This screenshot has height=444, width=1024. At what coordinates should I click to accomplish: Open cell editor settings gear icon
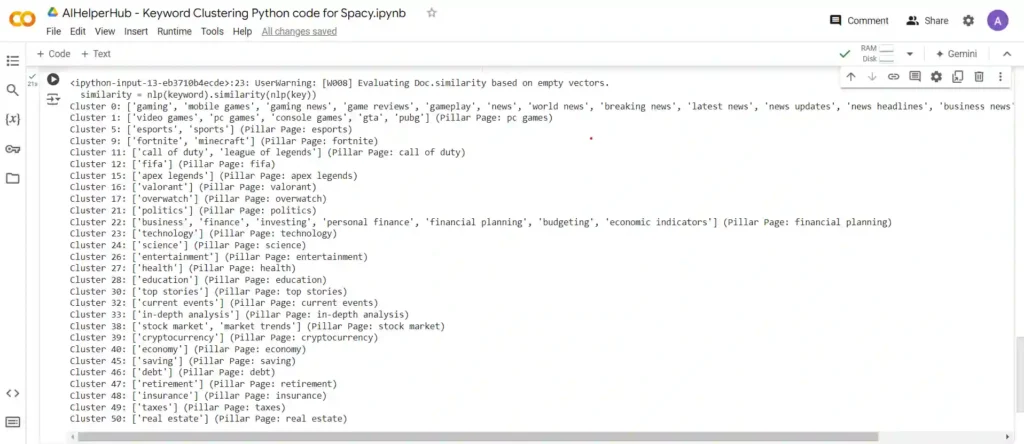point(936,76)
